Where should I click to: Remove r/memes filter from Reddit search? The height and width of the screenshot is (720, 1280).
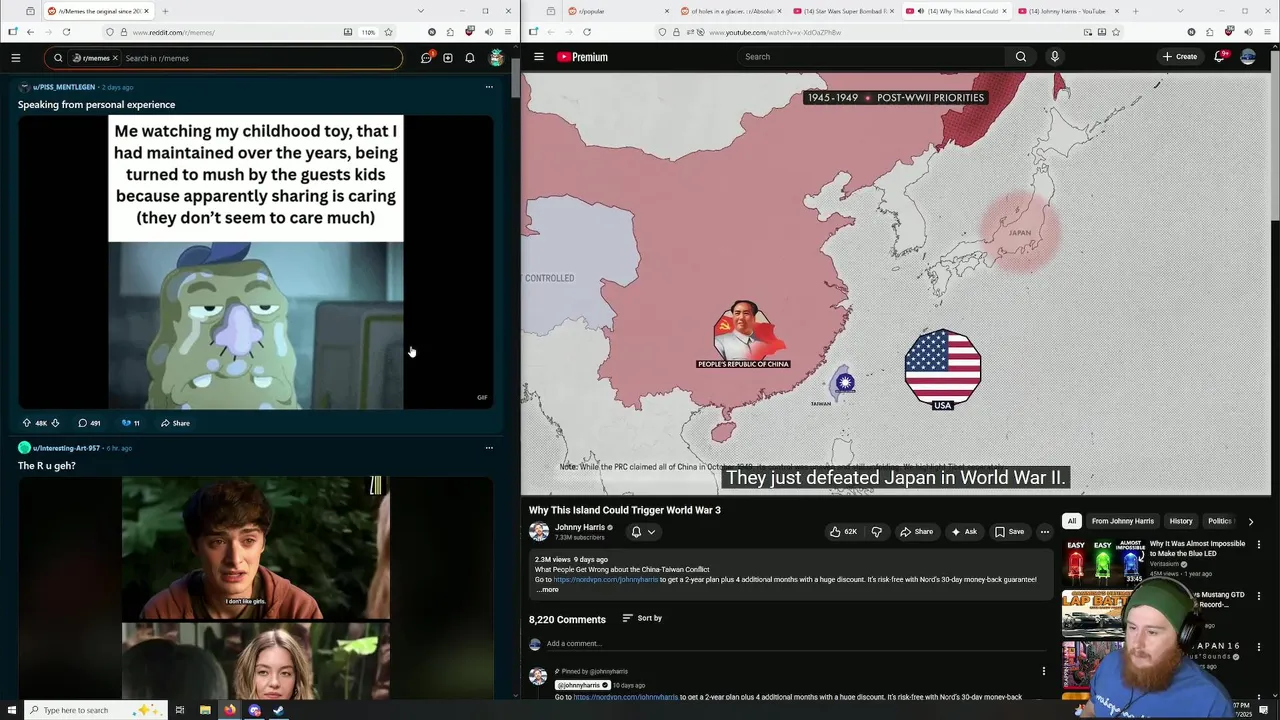pyautogui.click(x=115, y=58)
